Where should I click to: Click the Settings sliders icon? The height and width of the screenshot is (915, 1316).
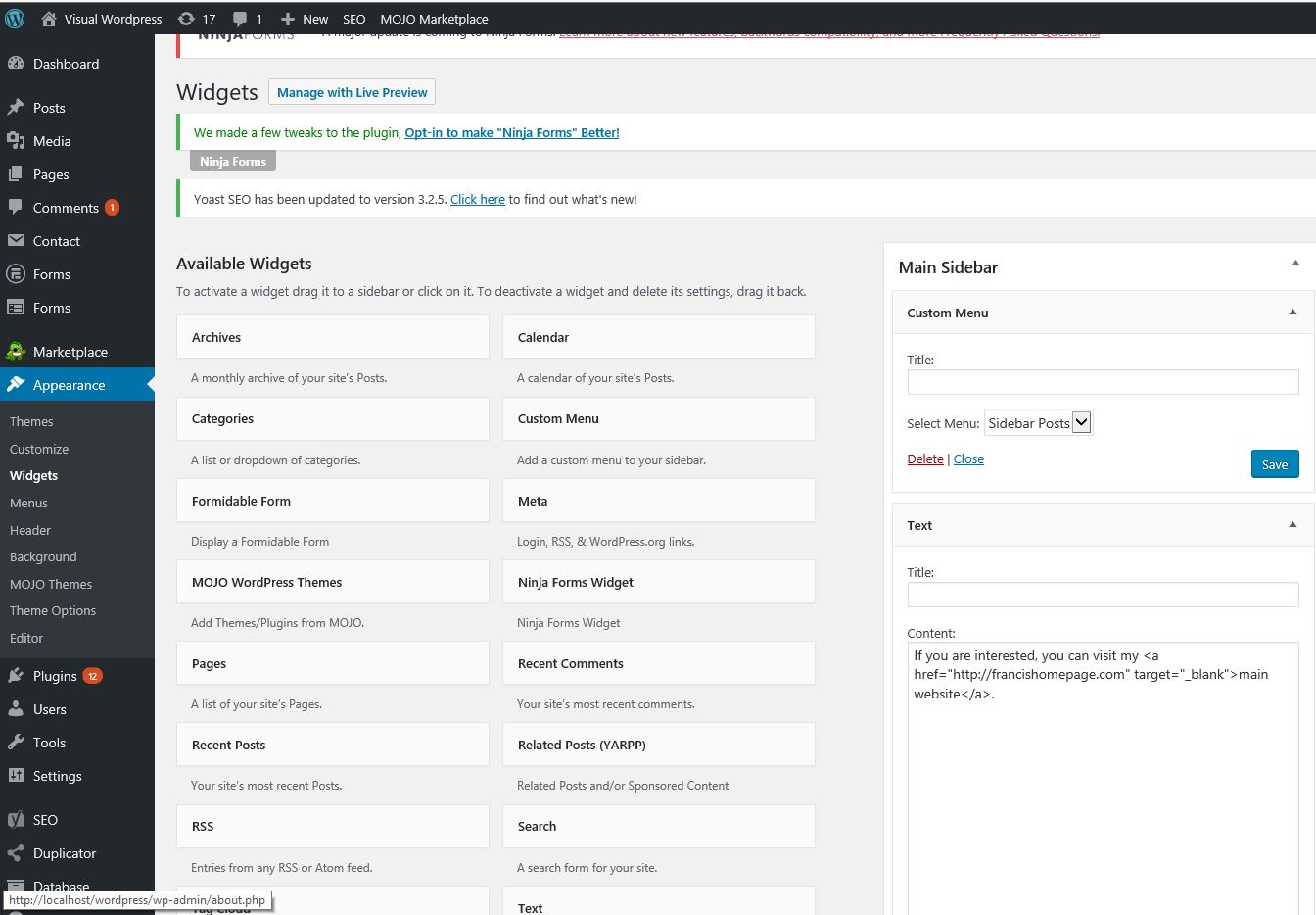[16, 776]
